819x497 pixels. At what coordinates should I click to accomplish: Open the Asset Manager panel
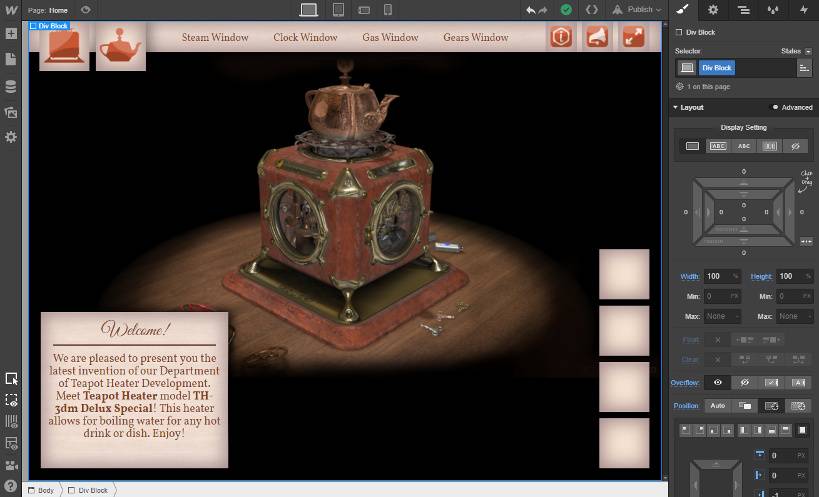(x=11, y=112)
